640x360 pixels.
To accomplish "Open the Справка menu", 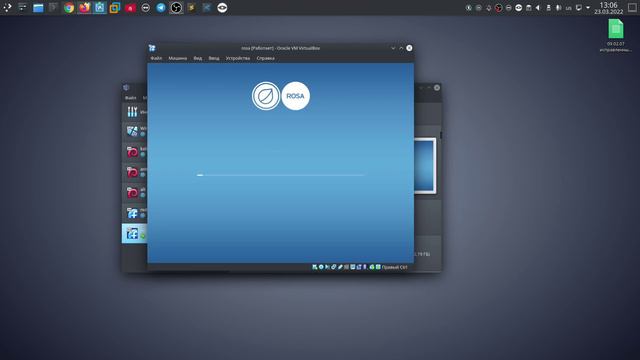I will coord(265,58).
